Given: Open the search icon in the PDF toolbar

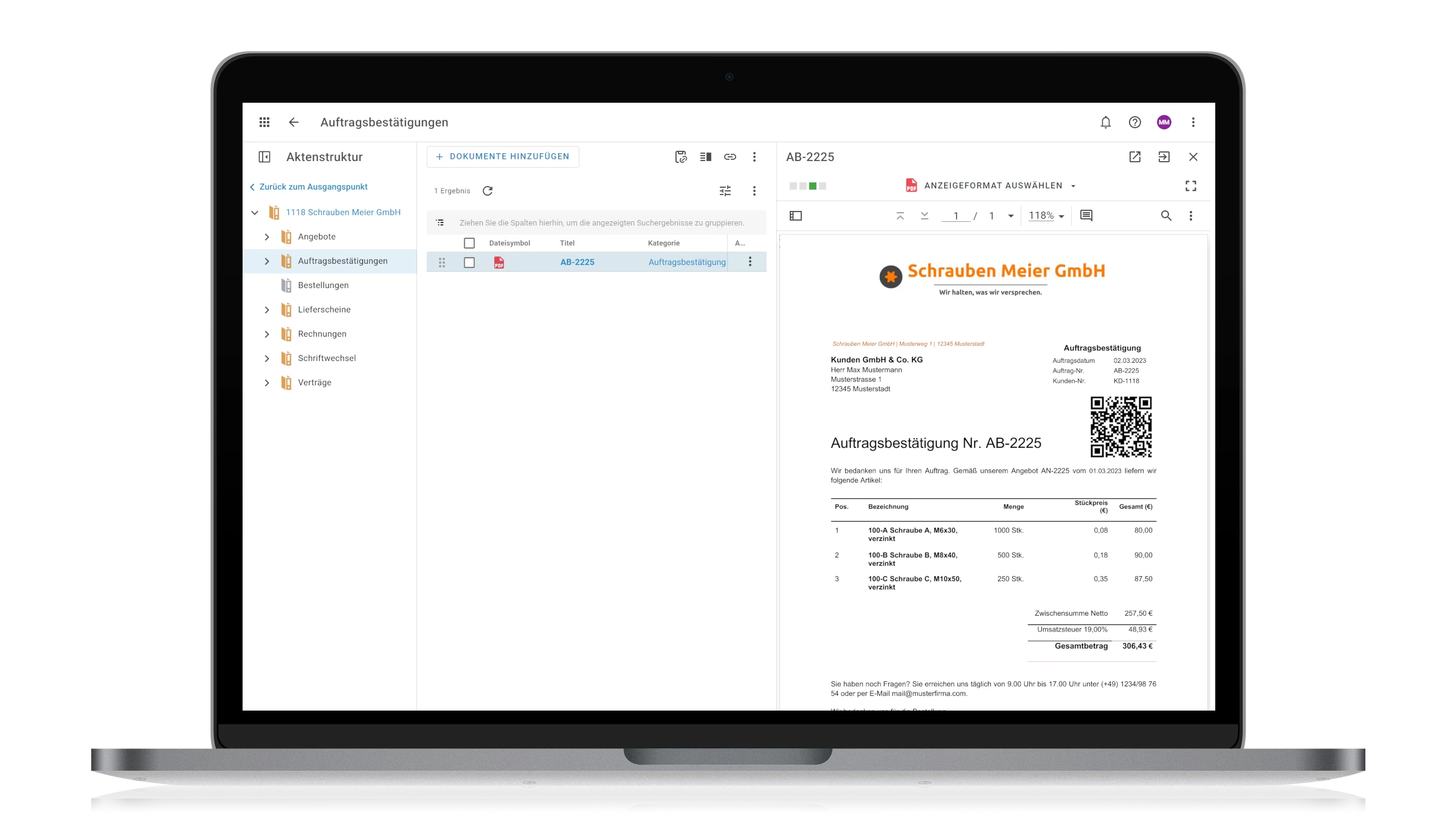Looking at the screenshot, I should (1166, 216).
